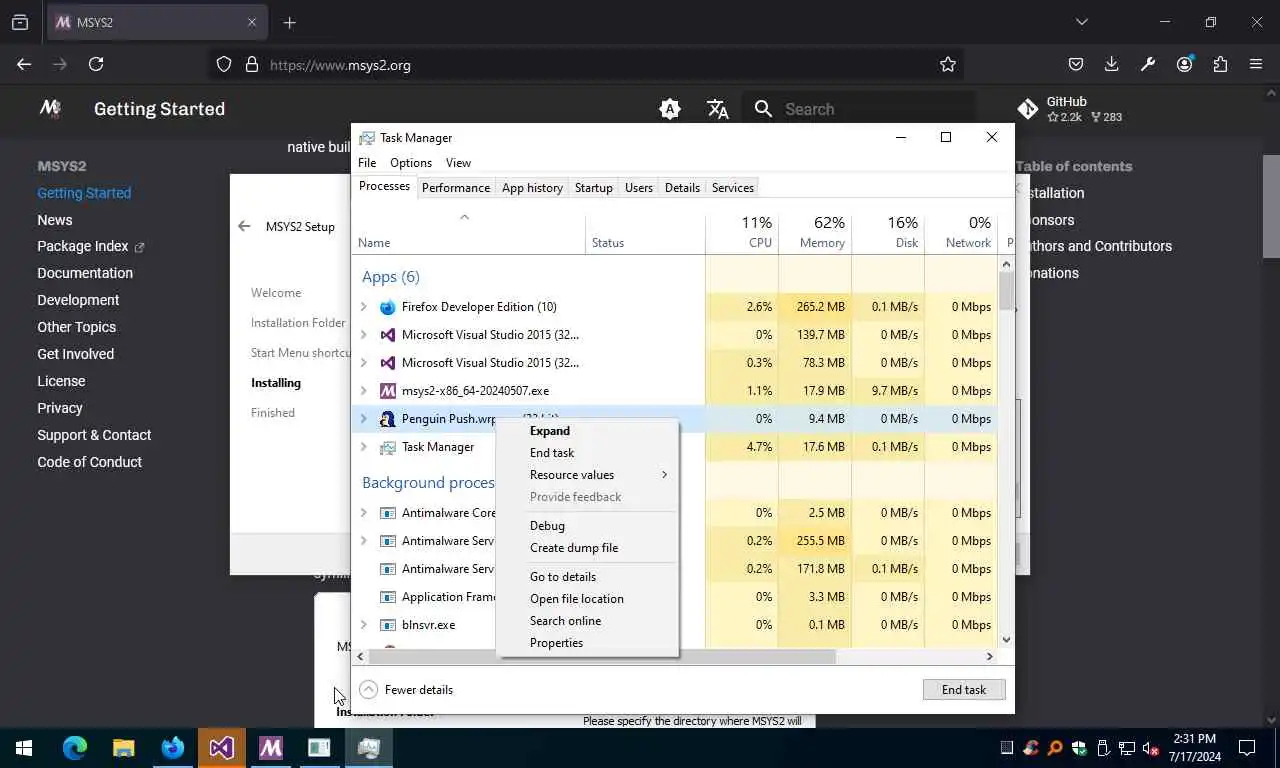Click the msys2-x86_64-20240507.exe process icon
Screen dimensions: 1280x768
388,391
